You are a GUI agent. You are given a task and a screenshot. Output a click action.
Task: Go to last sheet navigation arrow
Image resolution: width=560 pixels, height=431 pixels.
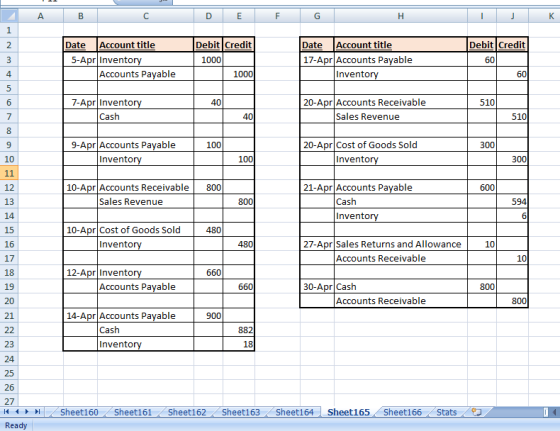(x=37, y=412)
